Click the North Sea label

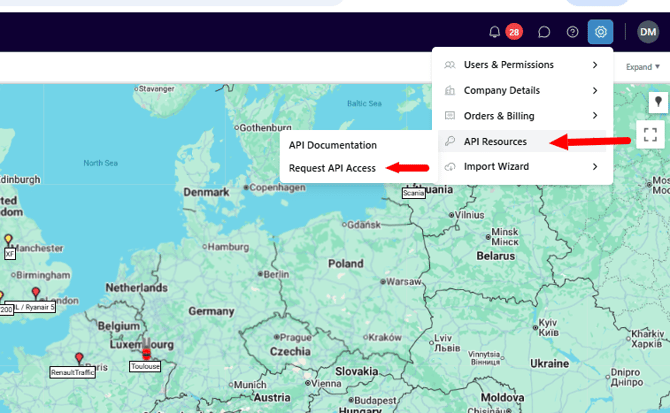coord(100,163)
